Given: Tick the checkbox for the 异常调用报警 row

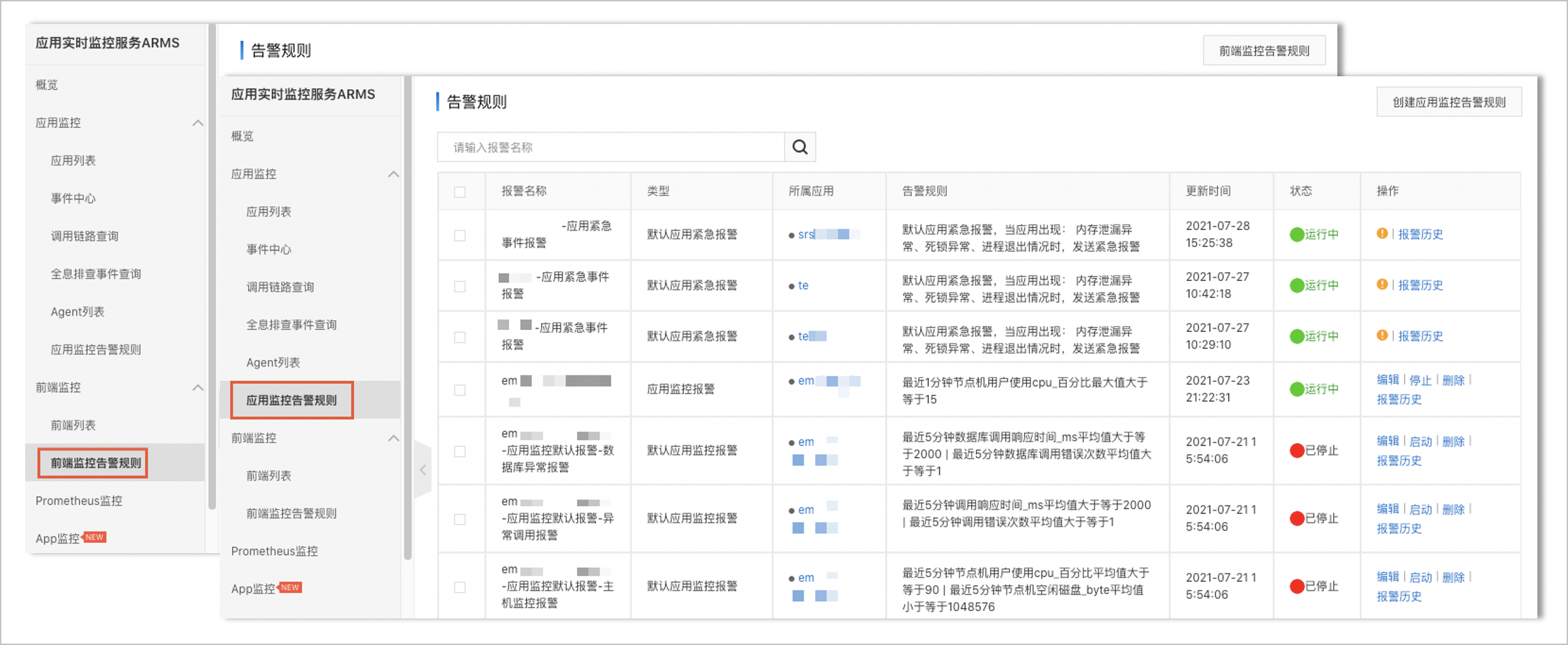Looking at the screenshot, I should [x=460, y=519].
